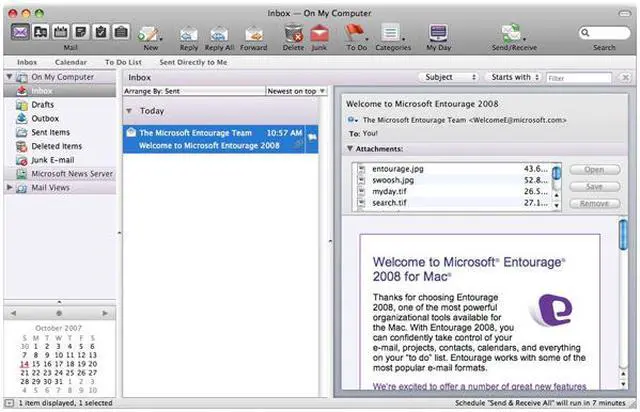Image resolution: width=640 pixels, height=412 pixels.
Task: Open the Address Book view icon
Action: tap(40, 32)
